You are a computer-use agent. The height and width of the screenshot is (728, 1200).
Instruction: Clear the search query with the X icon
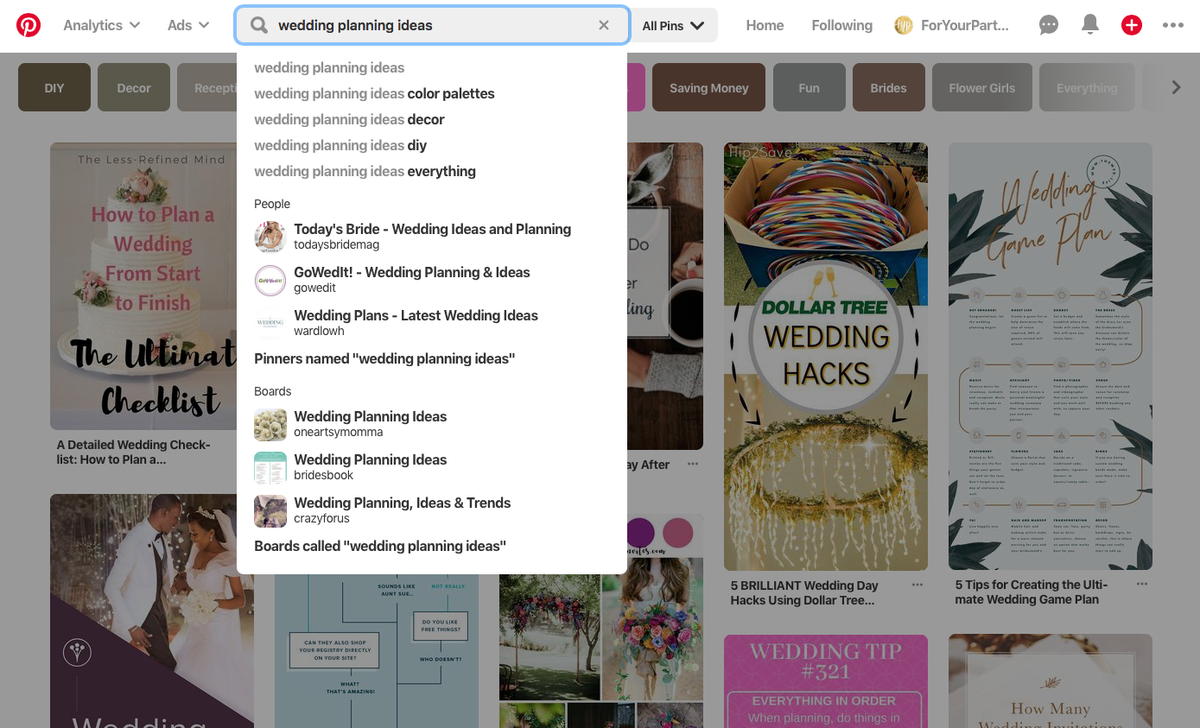604,25
